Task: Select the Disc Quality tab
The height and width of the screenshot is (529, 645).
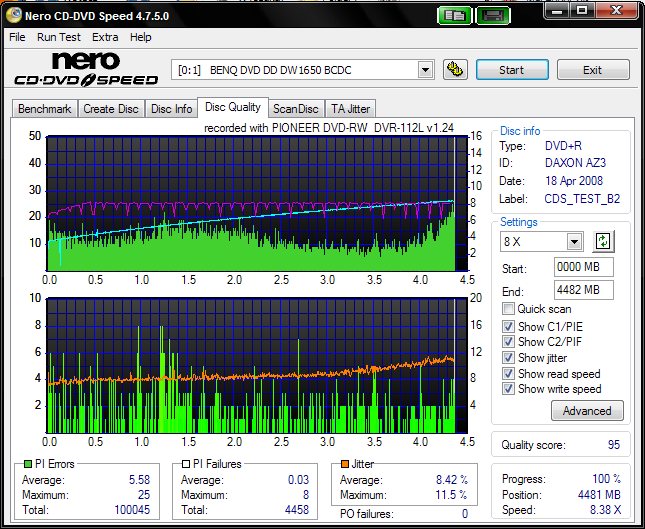Action: point(233,107)
